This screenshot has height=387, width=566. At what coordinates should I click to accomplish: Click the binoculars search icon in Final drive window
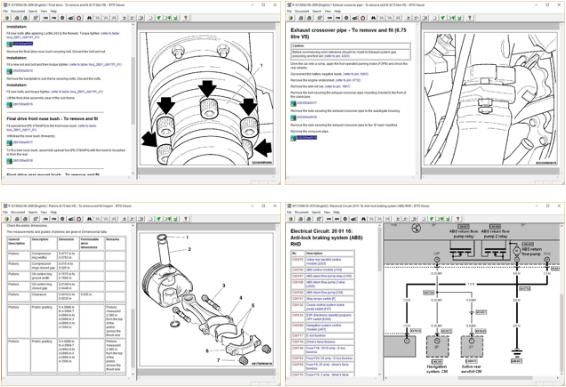tap(89, 18)
